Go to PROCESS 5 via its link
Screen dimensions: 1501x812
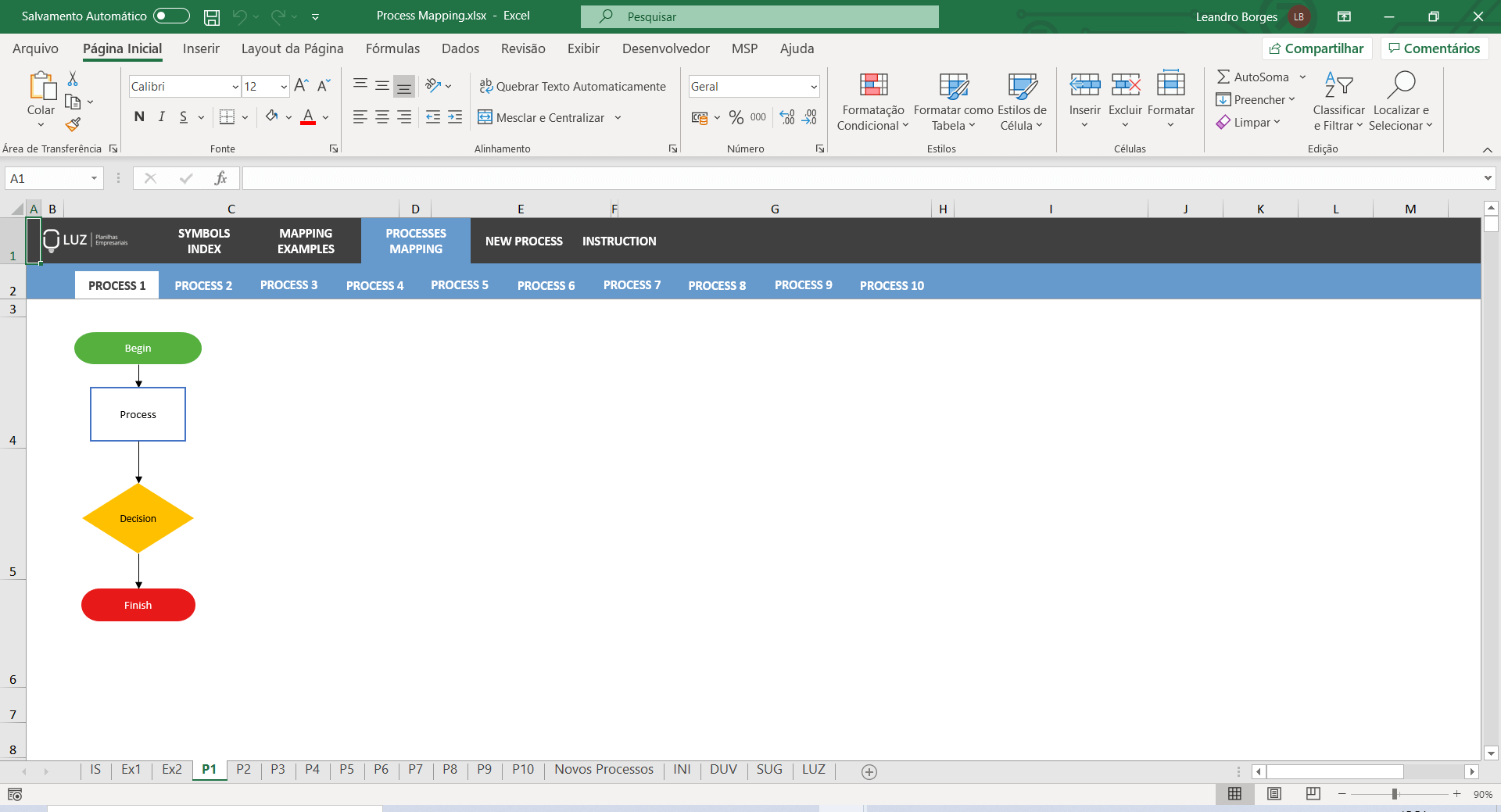(460, 284)
